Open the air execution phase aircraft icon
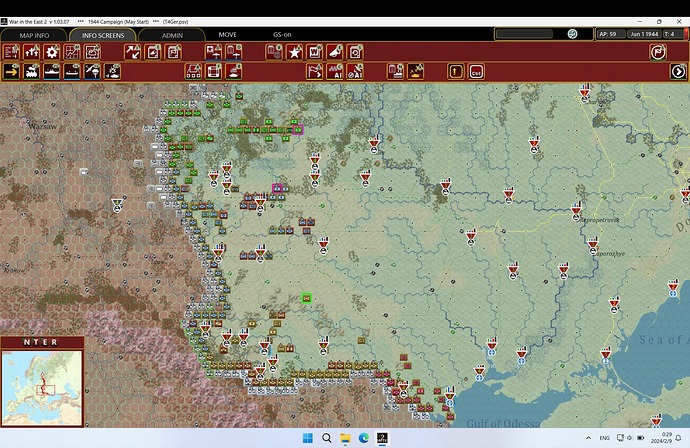Image resolution: width=690 pixels, height=448 pixels. [213, 52]
